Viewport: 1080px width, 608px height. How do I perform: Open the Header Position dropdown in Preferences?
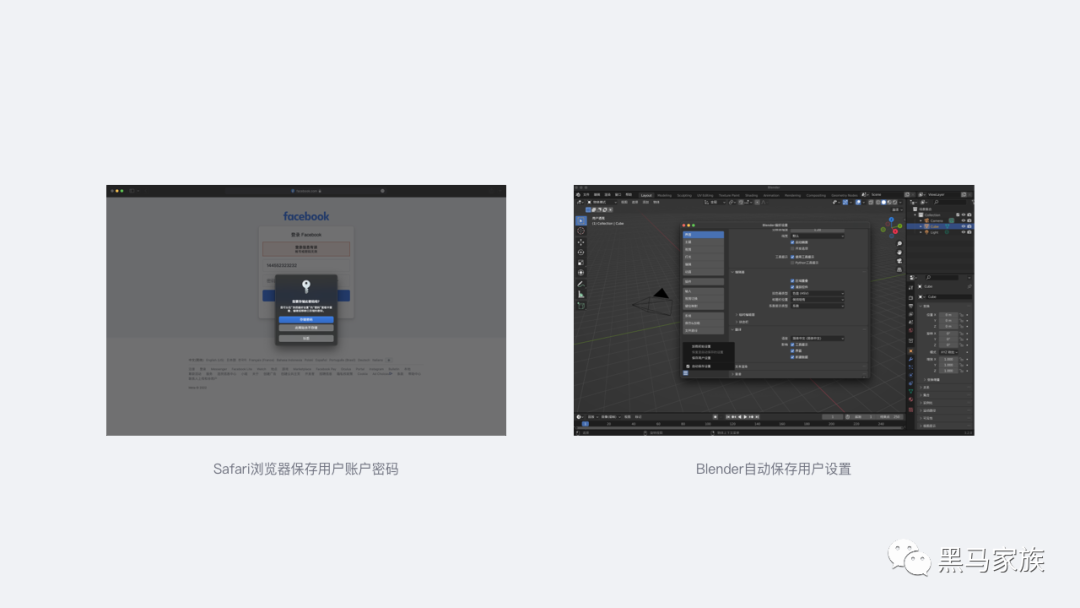pos(818,300)
